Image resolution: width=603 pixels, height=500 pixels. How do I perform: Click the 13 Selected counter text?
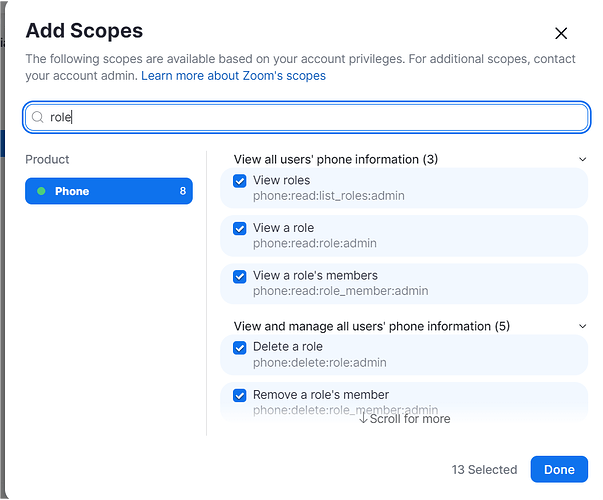484,469
